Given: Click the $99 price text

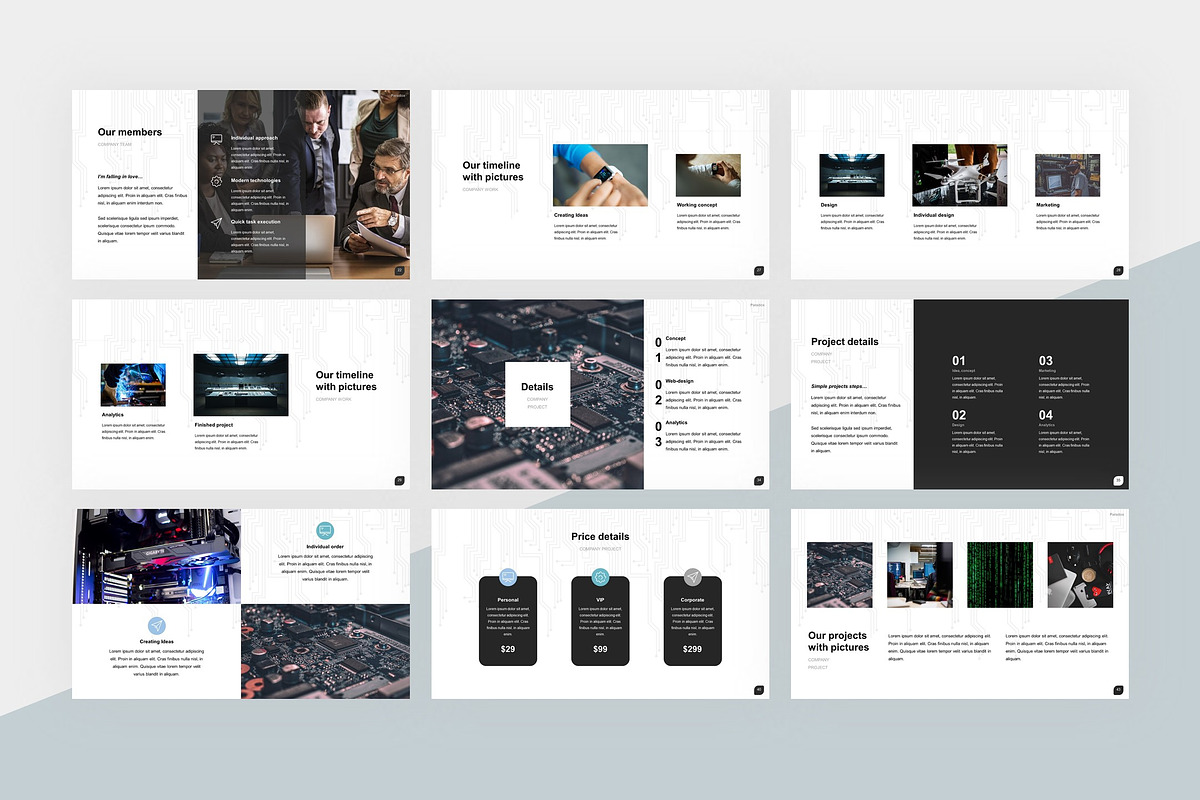Looking at the screenshot, I should tap(600, 650).
